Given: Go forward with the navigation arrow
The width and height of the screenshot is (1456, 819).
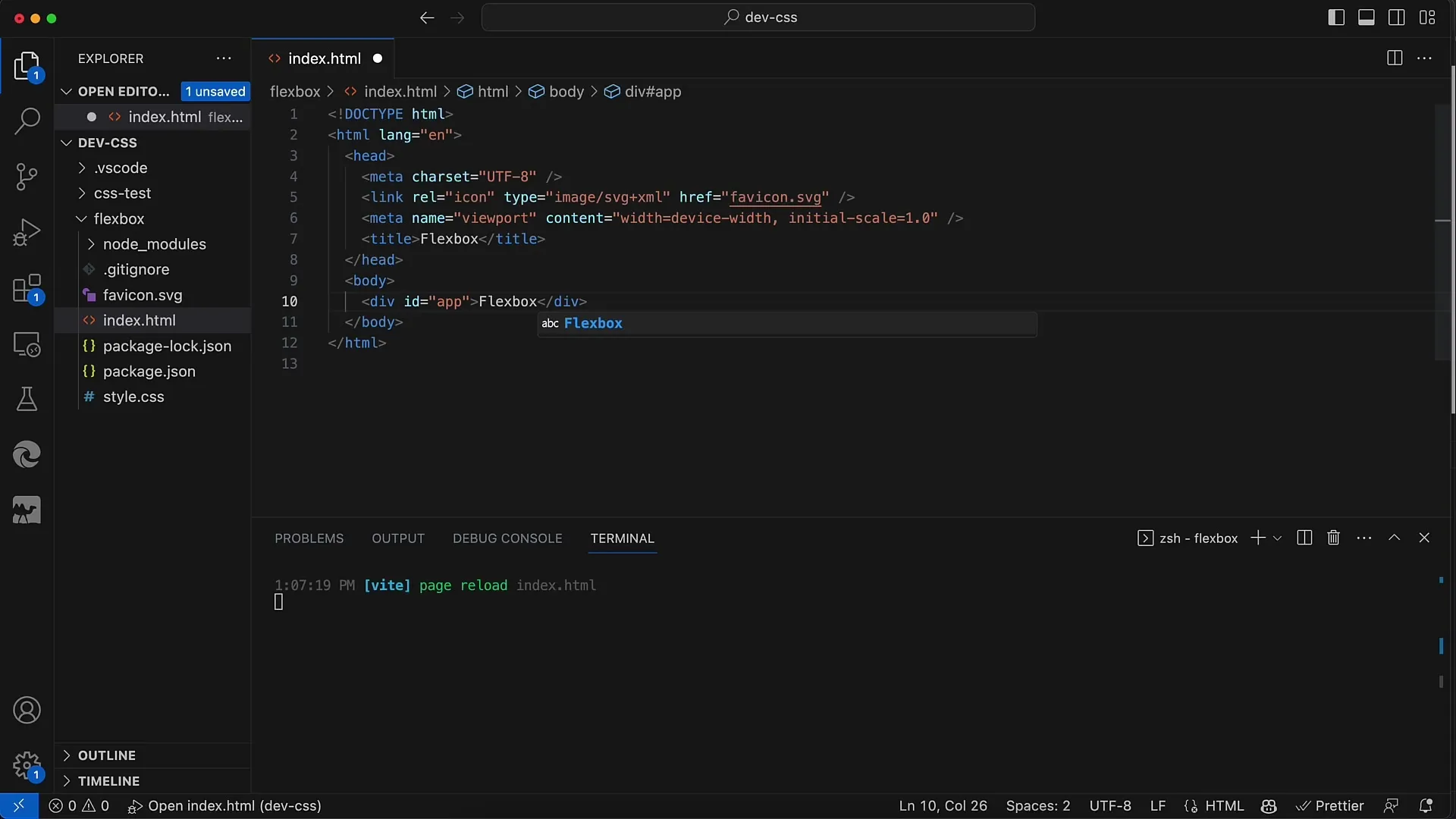Looking at the screenshot, I should [457, 17].
